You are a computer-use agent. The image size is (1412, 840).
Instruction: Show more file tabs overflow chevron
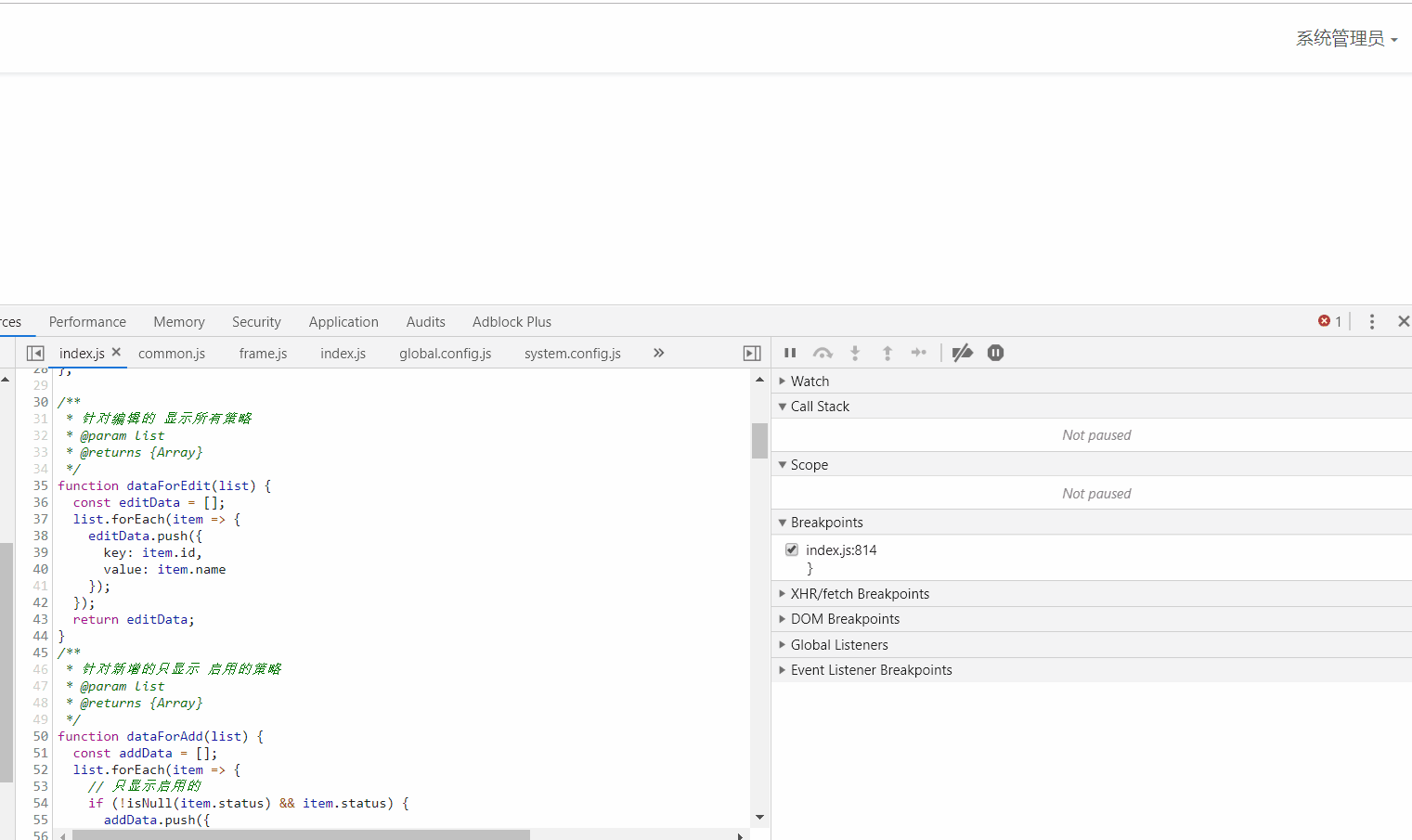[658, 353]
